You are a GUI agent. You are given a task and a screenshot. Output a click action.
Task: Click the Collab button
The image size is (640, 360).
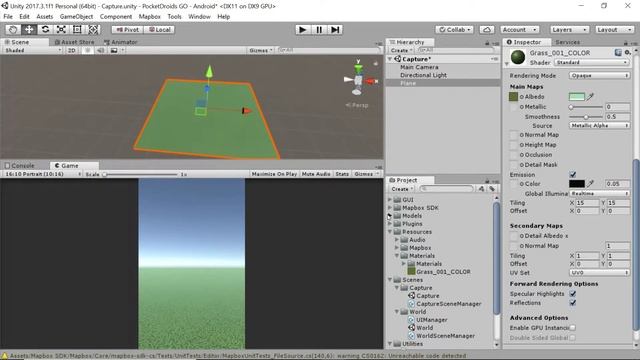(x=455, y=30)
